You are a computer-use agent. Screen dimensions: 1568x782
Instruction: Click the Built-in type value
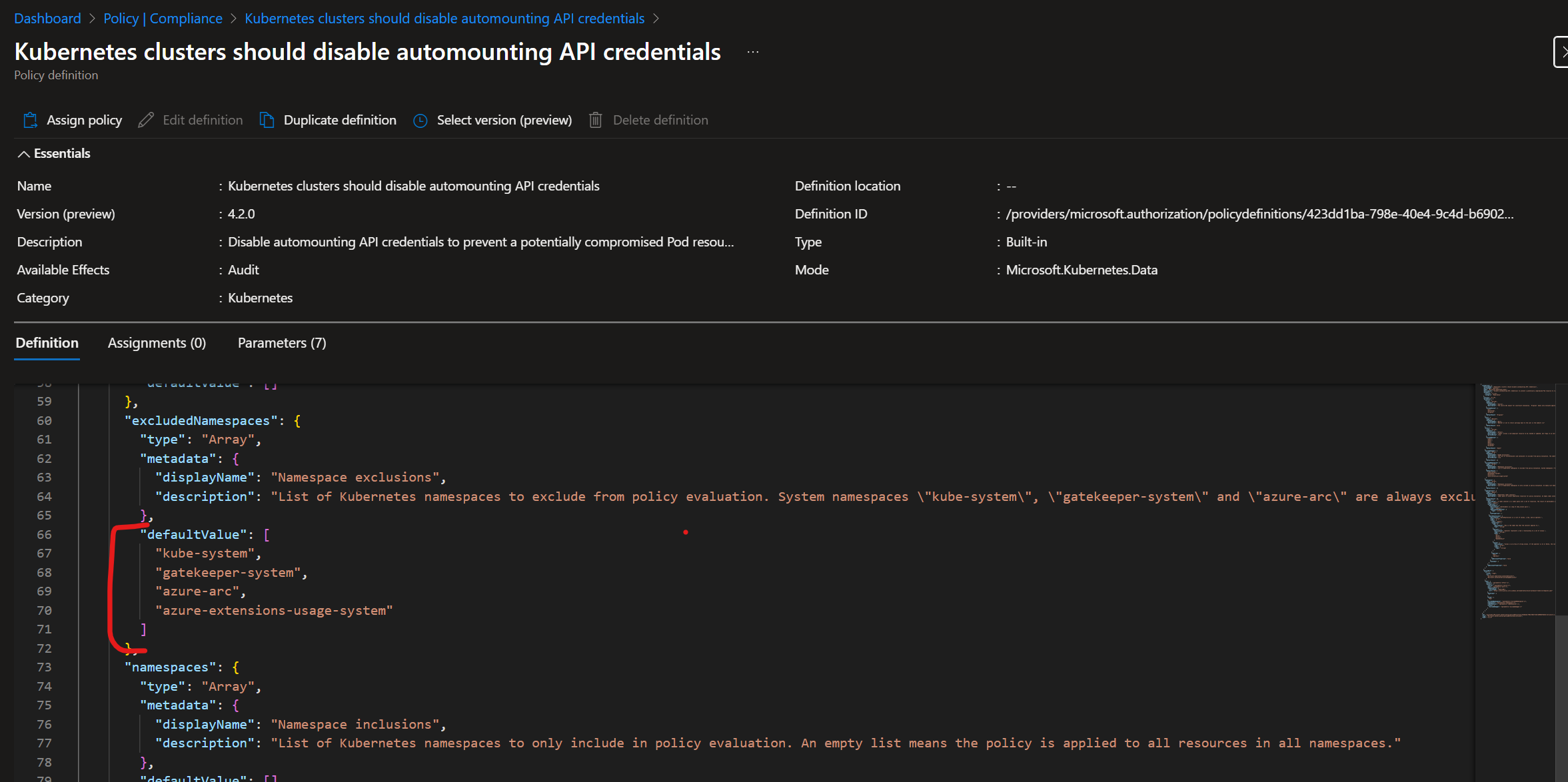point(1026,242)
